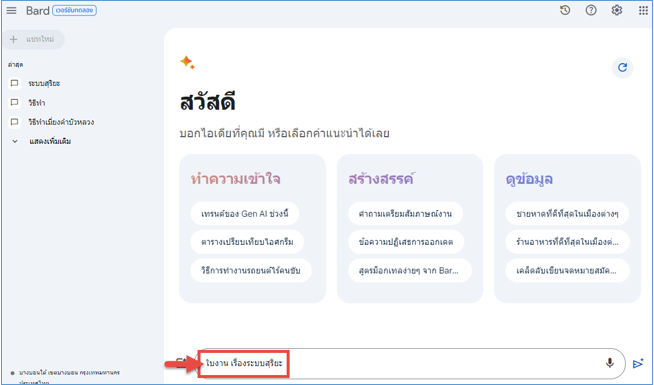This screenshot has height=385, width=654.
Task: Click the ทำความเข้าใจ card heading
Action: coord(236,179)
